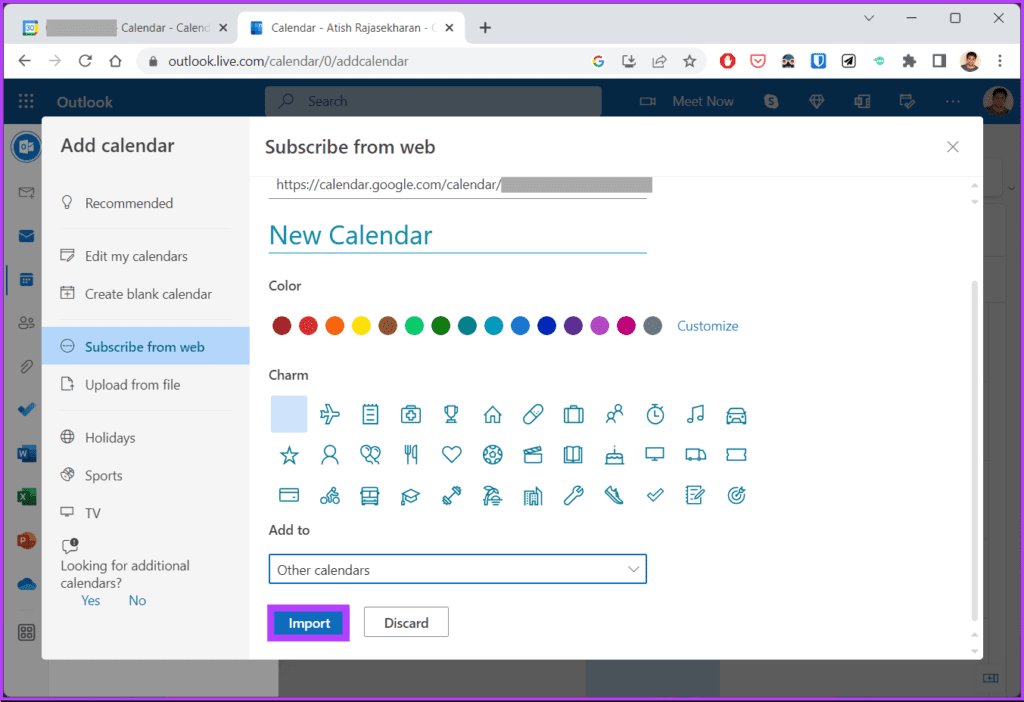Choose the wrench charm icon
This screenshot has width=1024, height=702.
click(573, 496)
